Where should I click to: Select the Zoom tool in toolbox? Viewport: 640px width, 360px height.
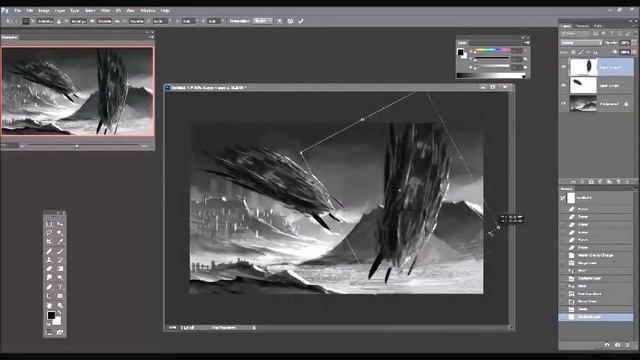click(x=60, y=305)
